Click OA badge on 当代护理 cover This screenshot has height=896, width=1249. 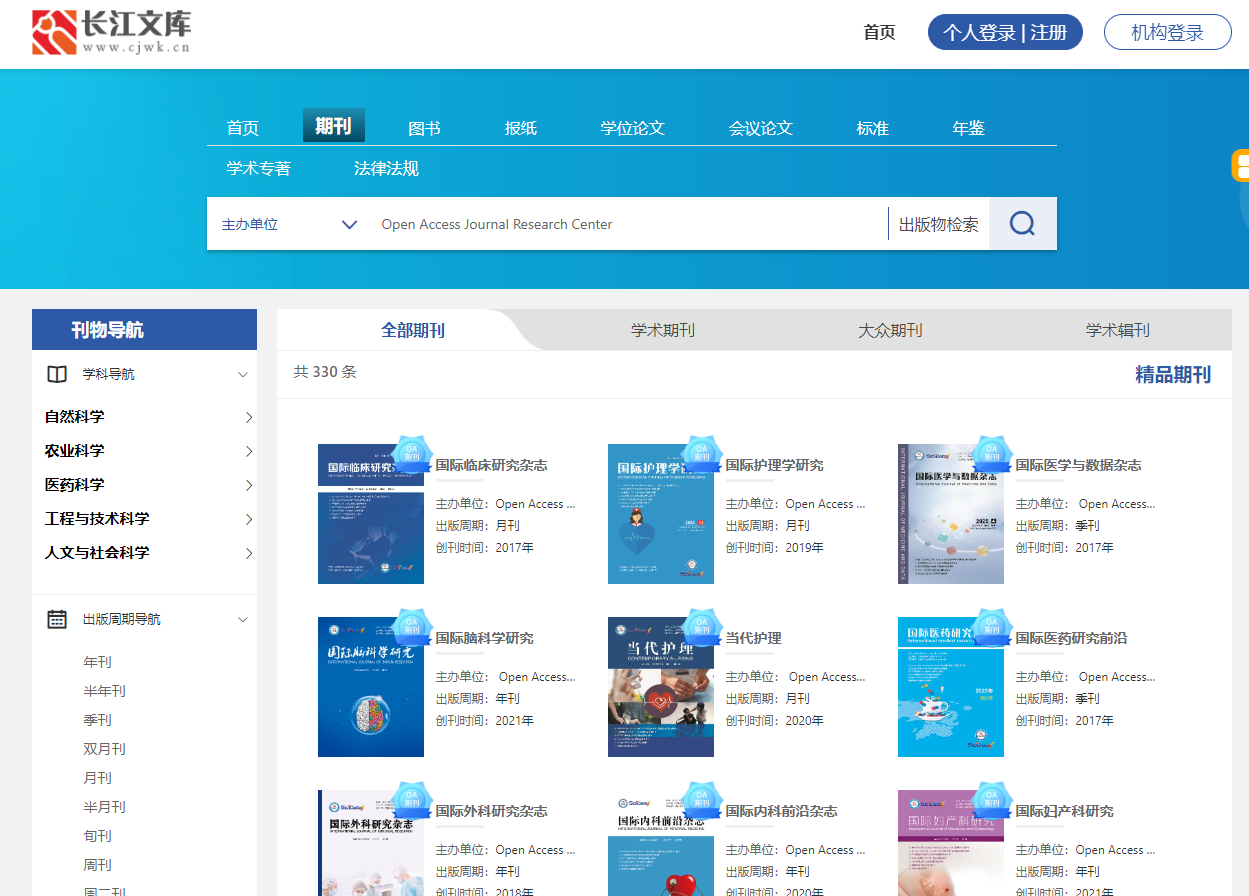coord(701,627)
